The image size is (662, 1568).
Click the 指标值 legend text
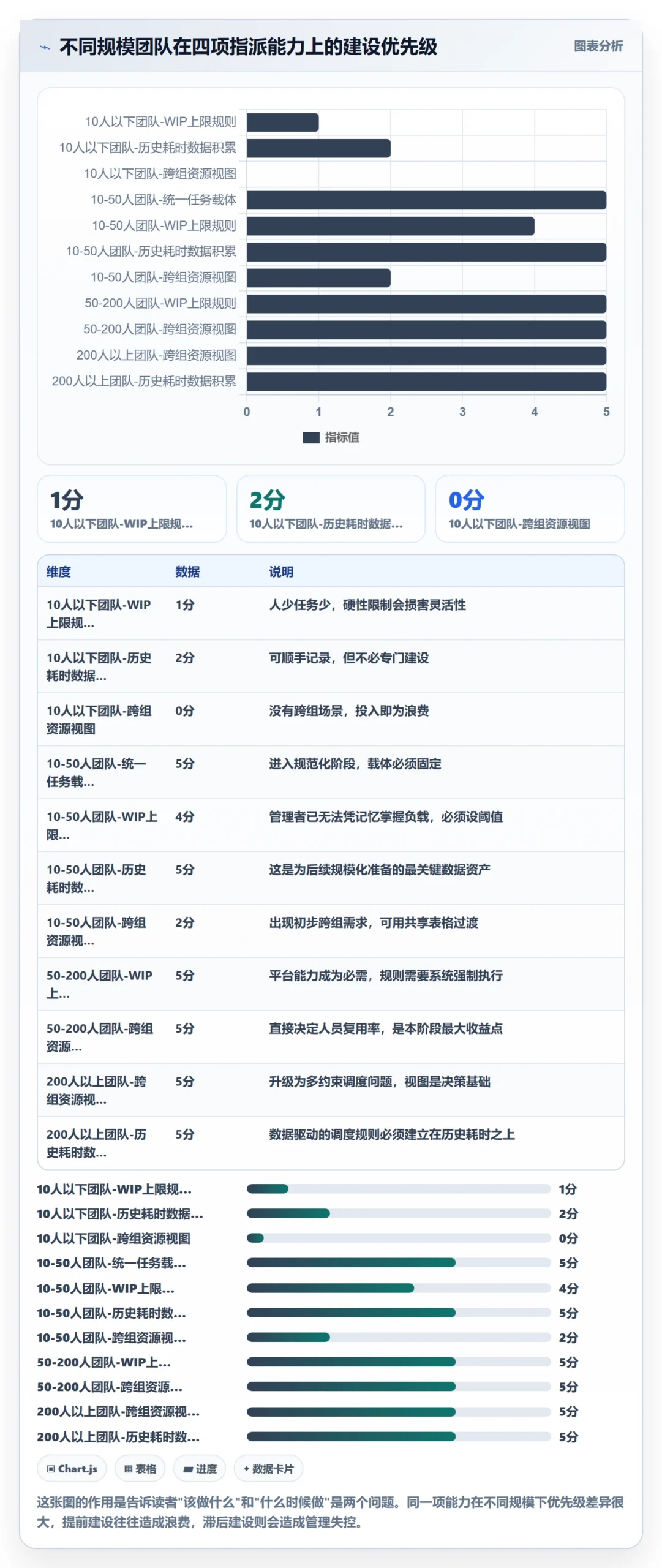click(x=342, y=437)
